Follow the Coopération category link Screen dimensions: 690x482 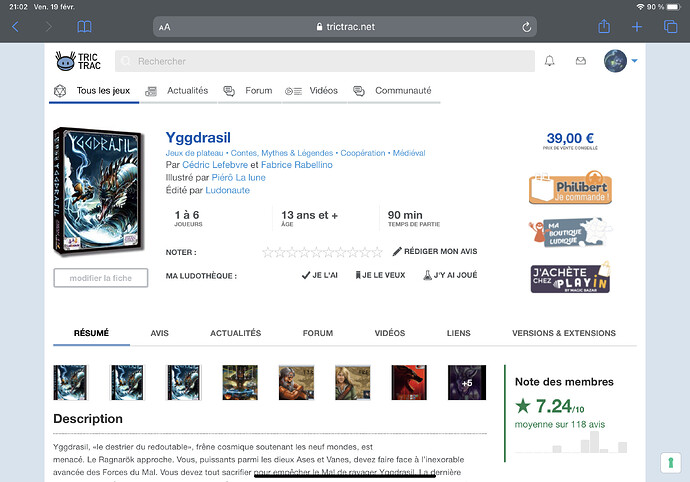[363, 153]
